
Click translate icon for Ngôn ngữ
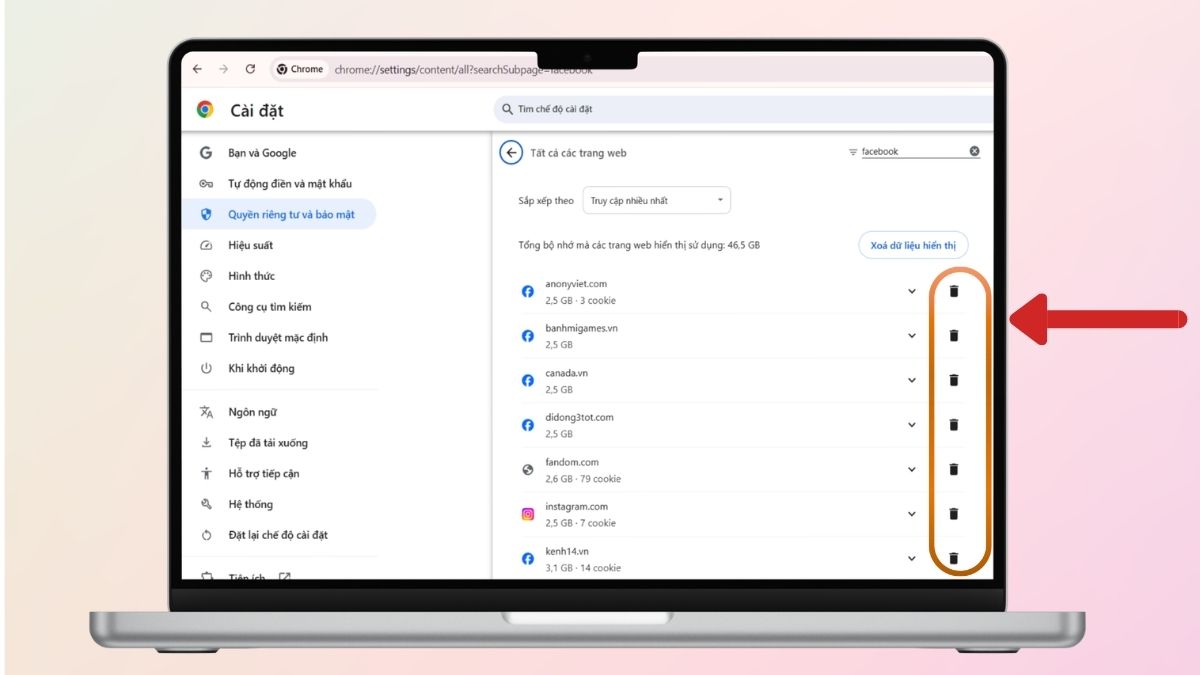[206, 412]
